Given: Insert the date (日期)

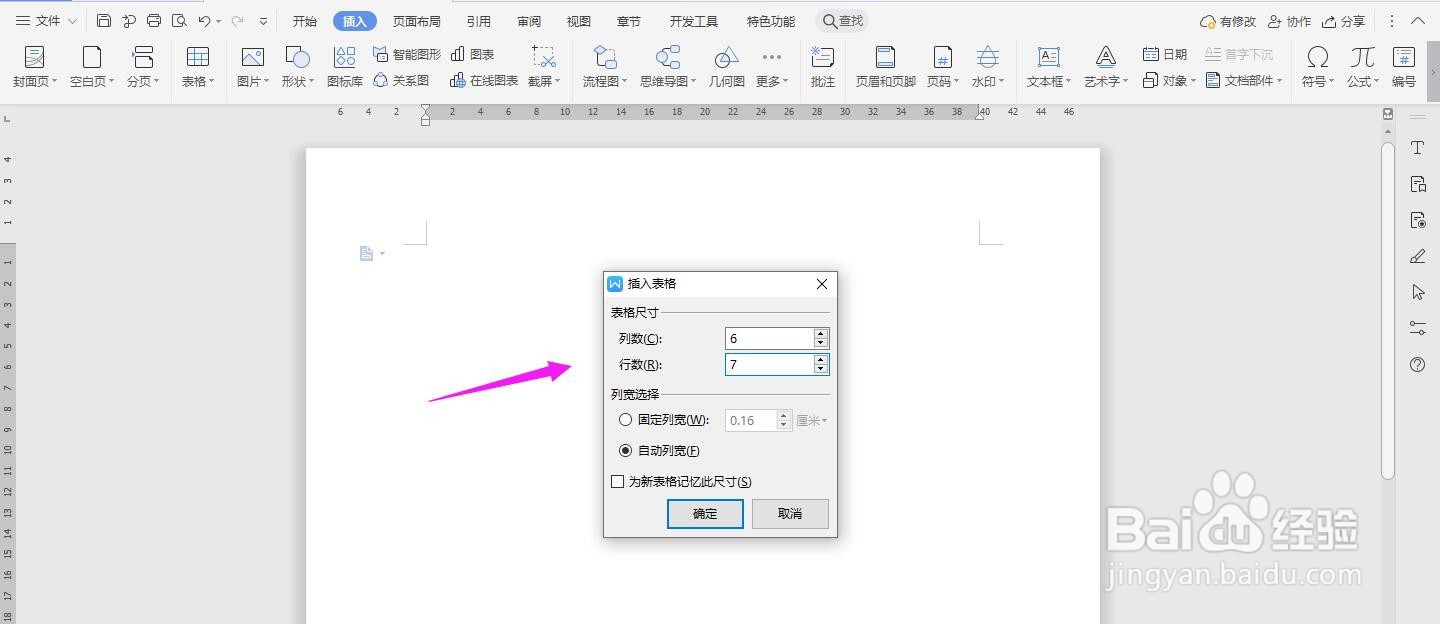Looking at the screenshot, I should point(1165,54).
